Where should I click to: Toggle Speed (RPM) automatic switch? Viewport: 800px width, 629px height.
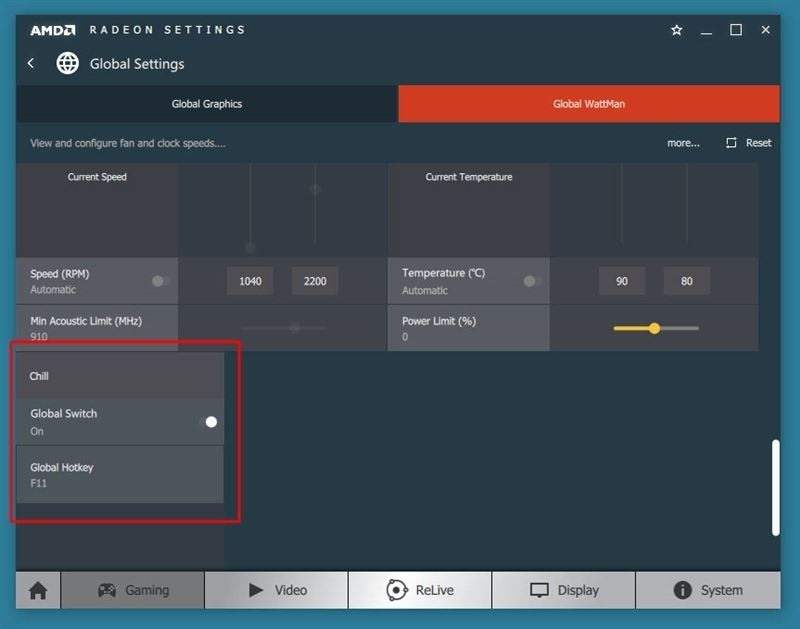[160, 281]
